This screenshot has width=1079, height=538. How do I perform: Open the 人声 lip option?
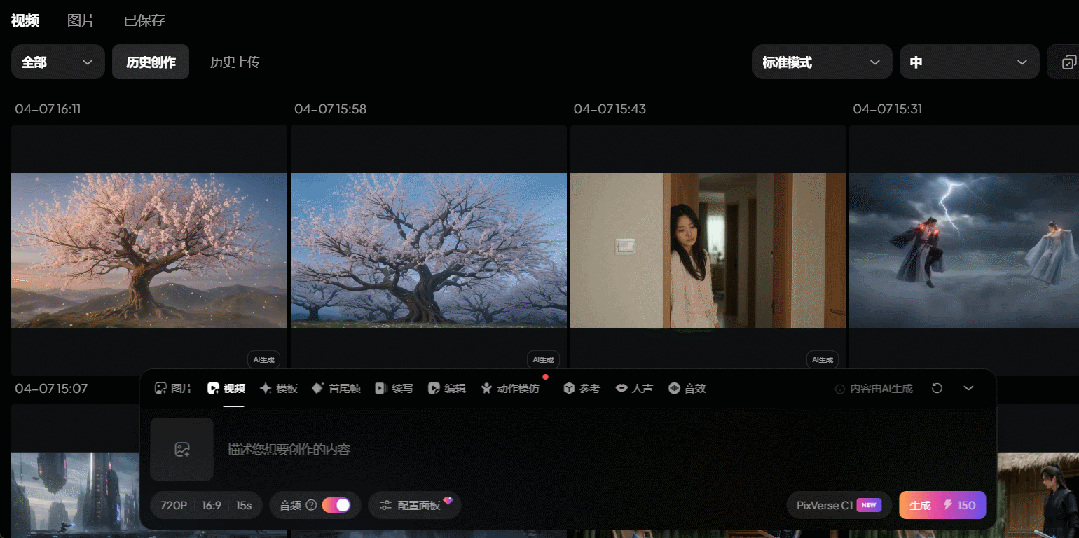[634, 389]
